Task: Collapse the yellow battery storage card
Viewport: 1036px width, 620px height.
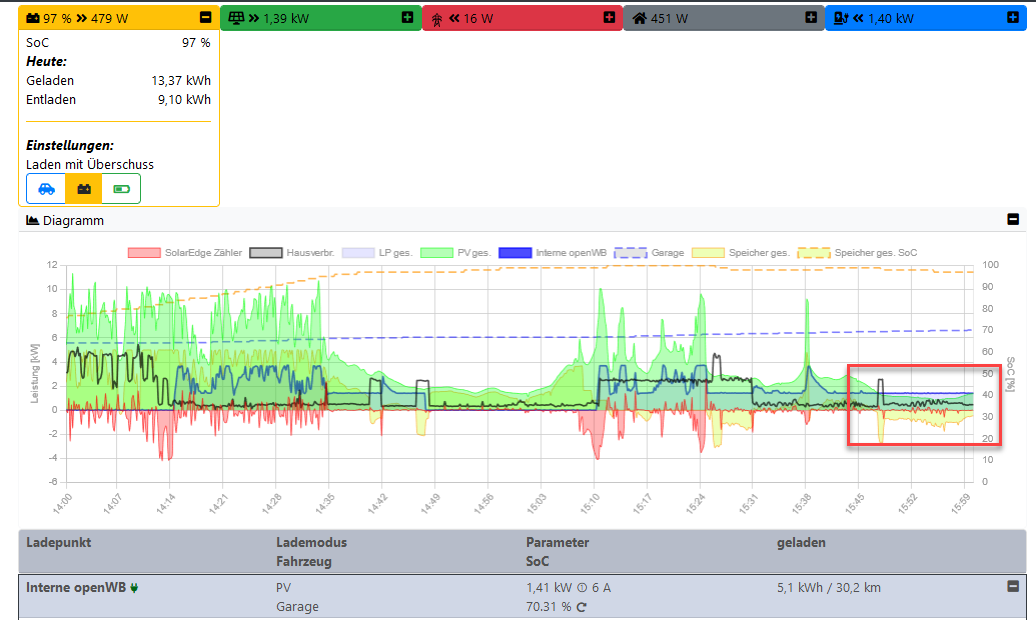Action: pos(205,18)
